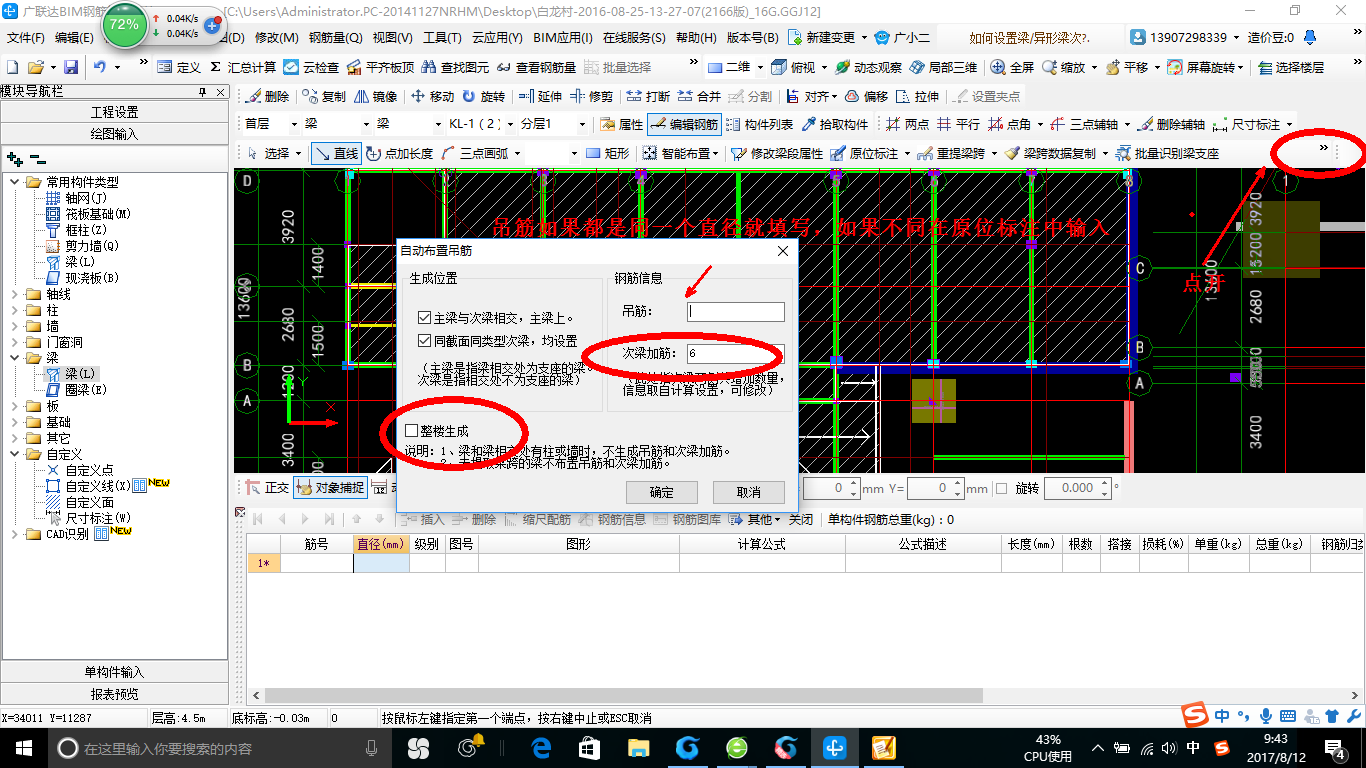Click the save file icon
This screenshot has width=1366, height=768.
click(71, 67)
